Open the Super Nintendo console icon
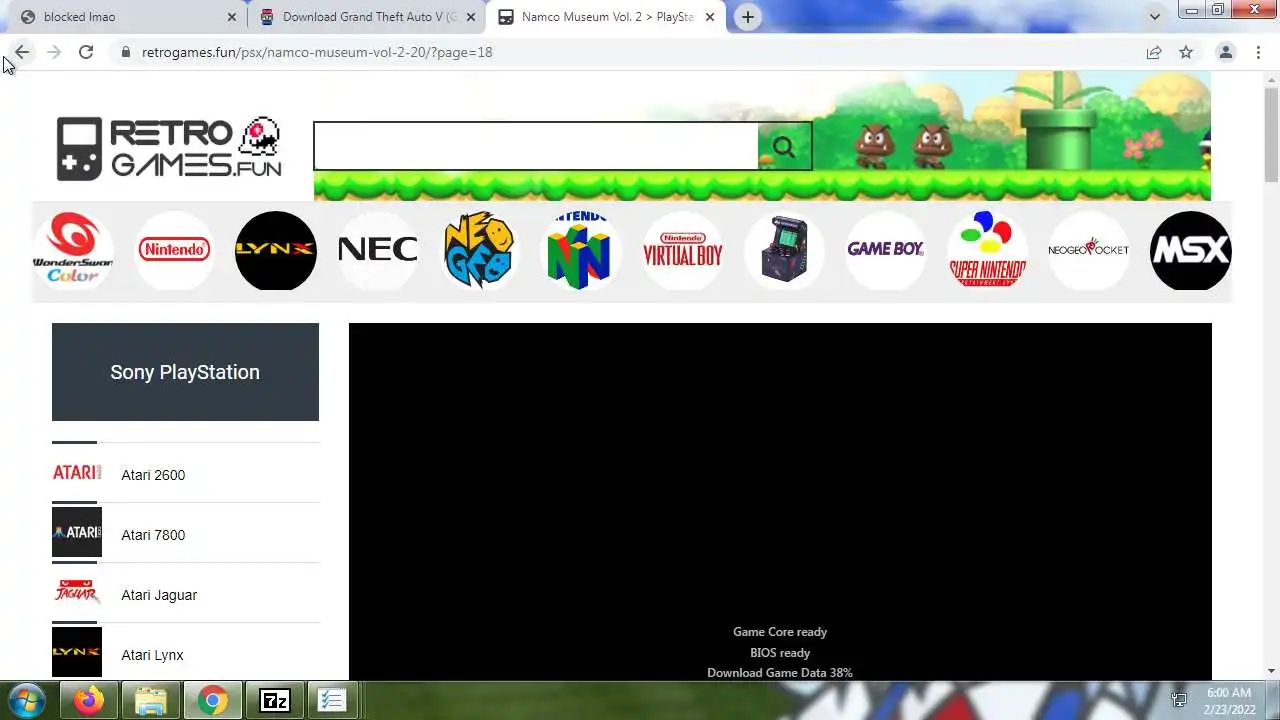The image size is (1280, 720). (x=987, y=250)
